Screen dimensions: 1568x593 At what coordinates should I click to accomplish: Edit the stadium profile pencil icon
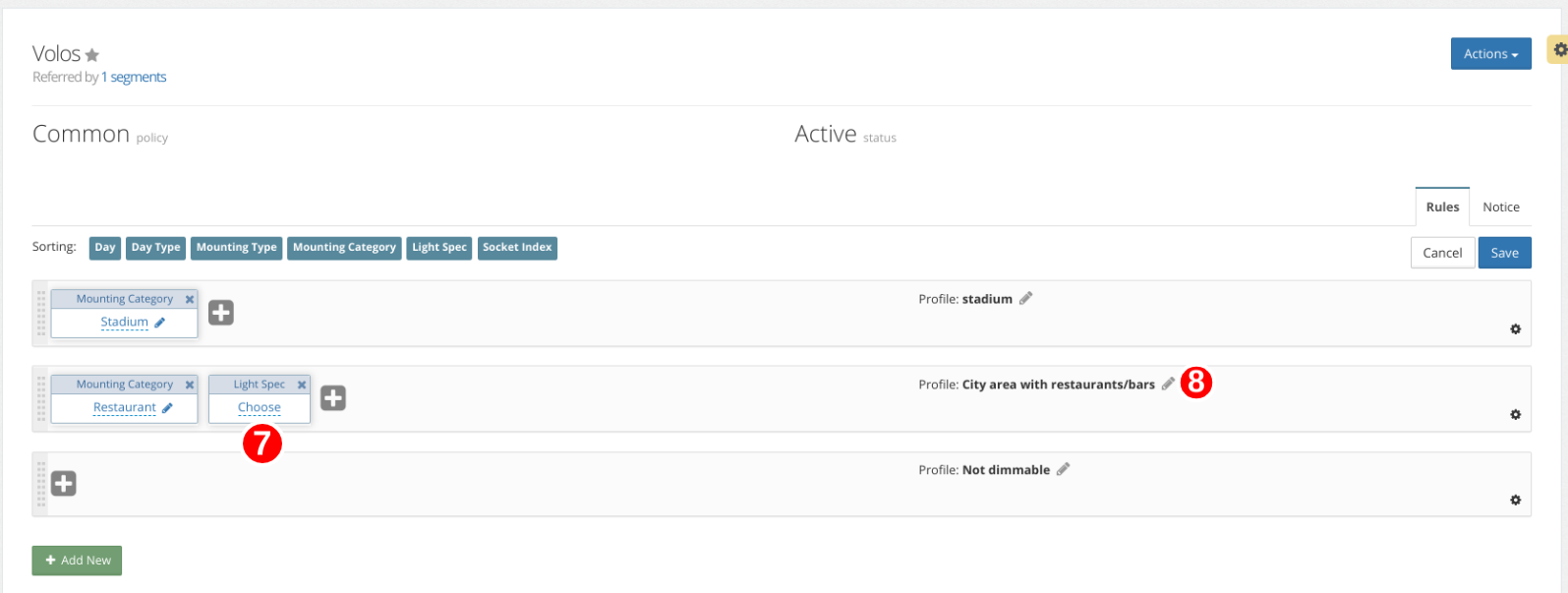1025,299
